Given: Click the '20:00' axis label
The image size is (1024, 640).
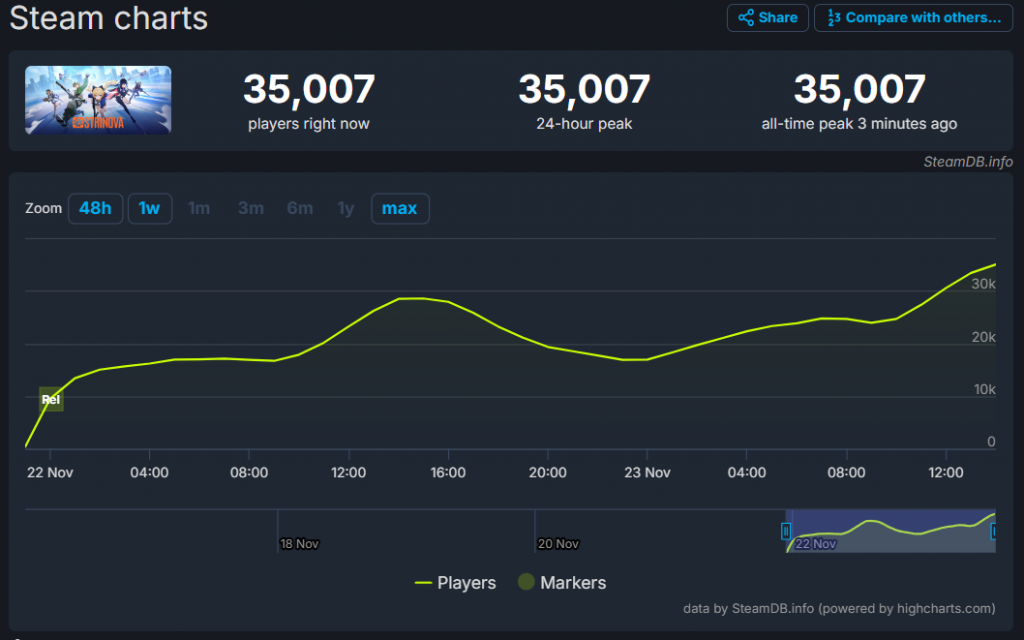Looking at the screenshot, I should (547, 472).
